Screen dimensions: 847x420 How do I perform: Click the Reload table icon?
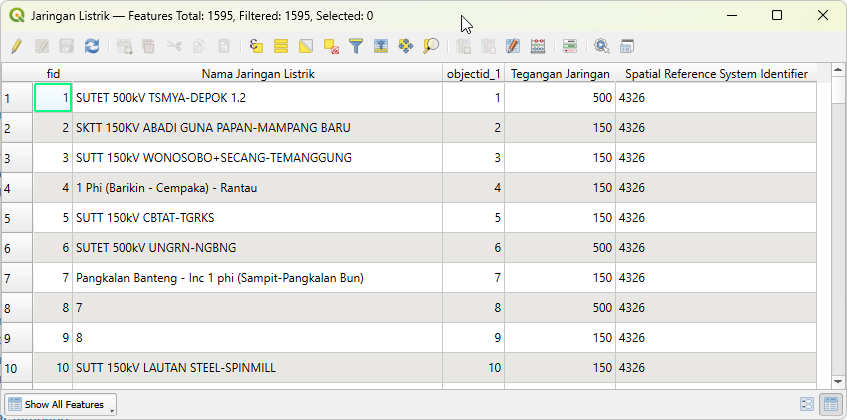point(92,46)
